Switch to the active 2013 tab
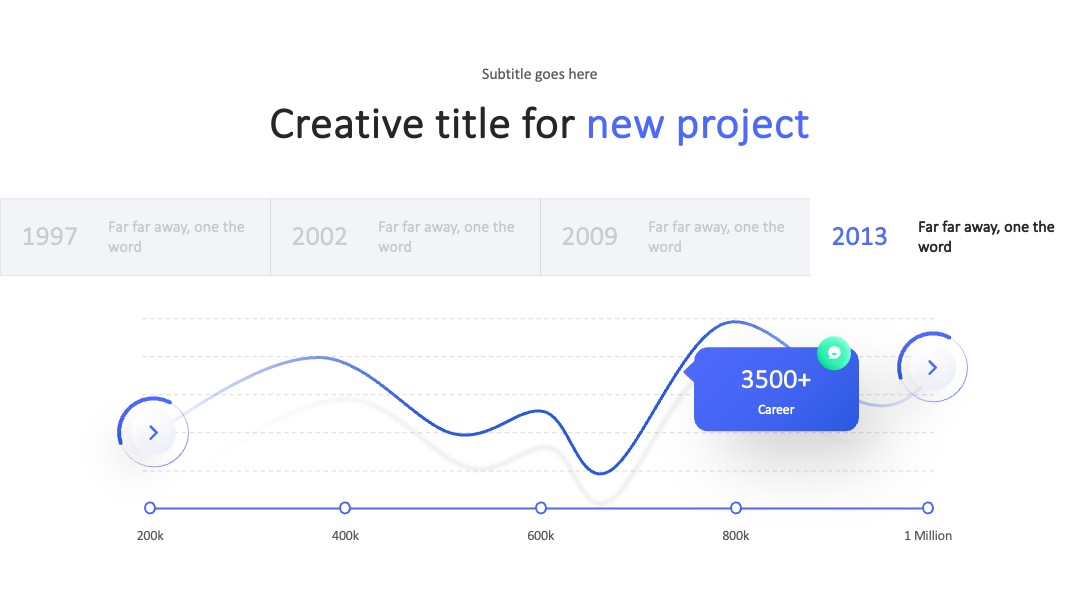Viewport: 1080px width, 608px height. (945, 237)
